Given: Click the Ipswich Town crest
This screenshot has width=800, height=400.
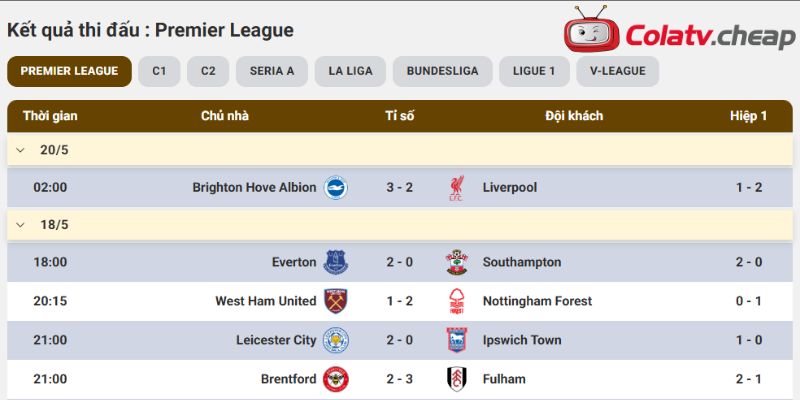Looking at the screenshot, I should coord(457,340).
